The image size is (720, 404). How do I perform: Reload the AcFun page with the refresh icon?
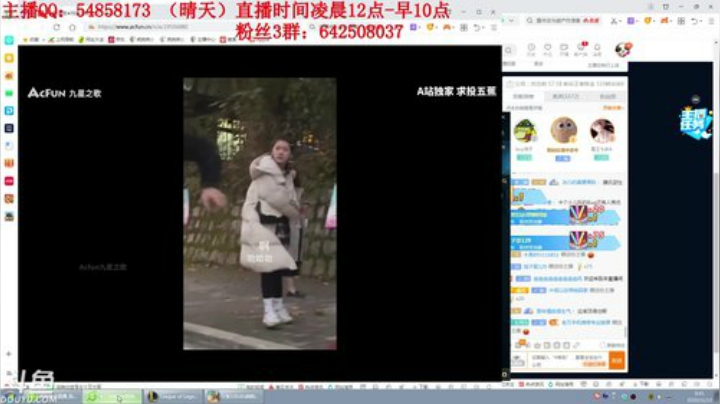point(56,28)
